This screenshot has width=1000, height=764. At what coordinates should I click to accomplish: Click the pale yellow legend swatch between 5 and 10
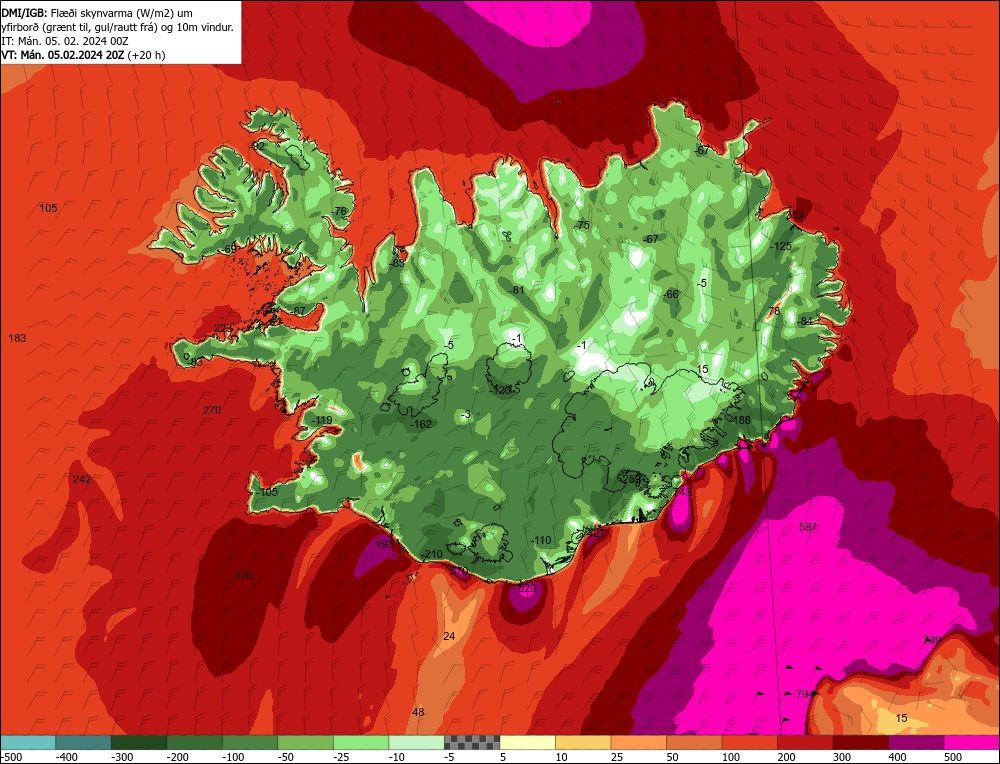coord(527,742)
